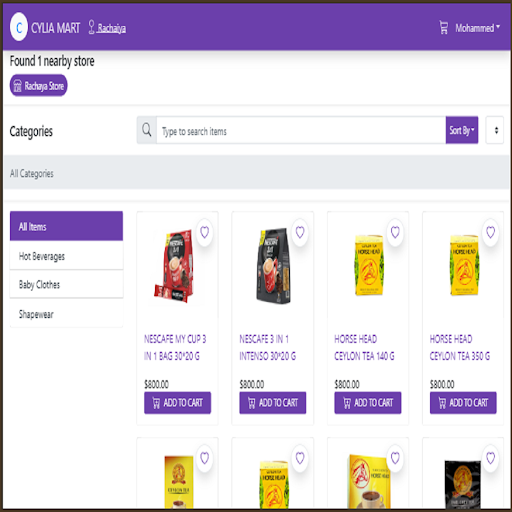Click the Rachaiya location link
512x512 pixels.
coord(111,28)
